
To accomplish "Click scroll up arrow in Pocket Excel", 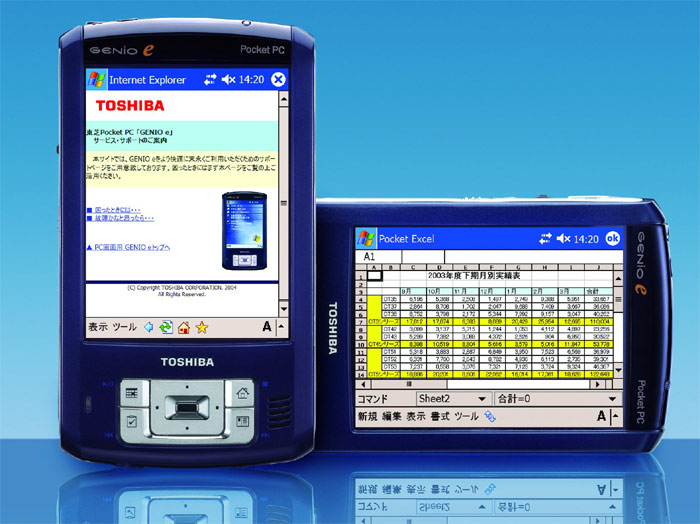I will tap(618, 279).
